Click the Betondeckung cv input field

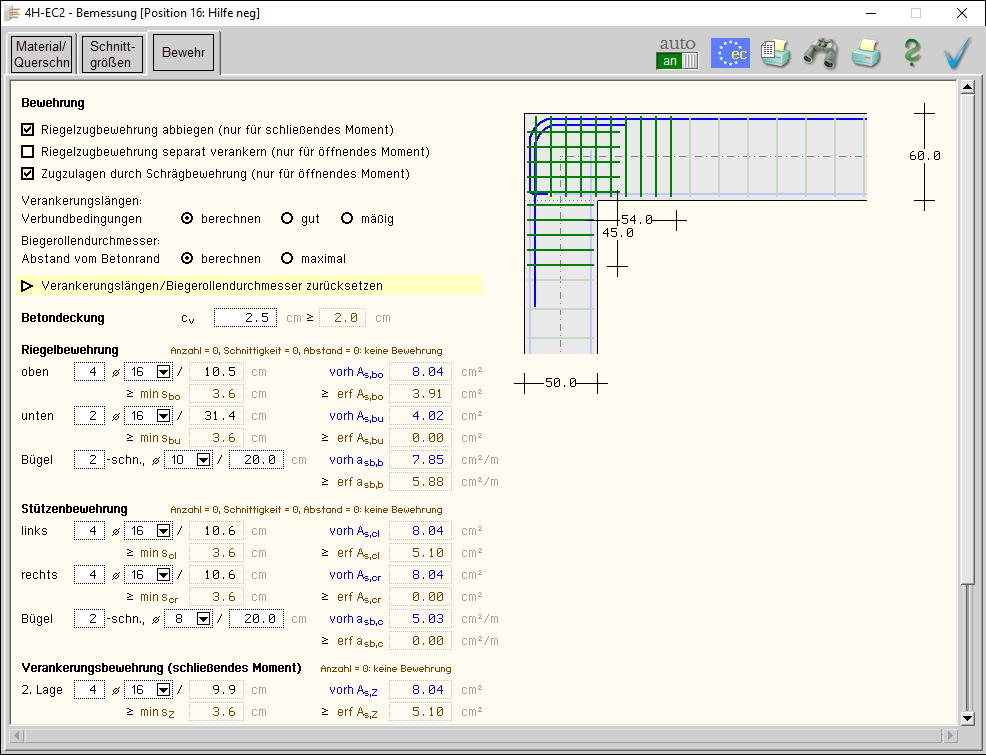click(x=245, y=318)
